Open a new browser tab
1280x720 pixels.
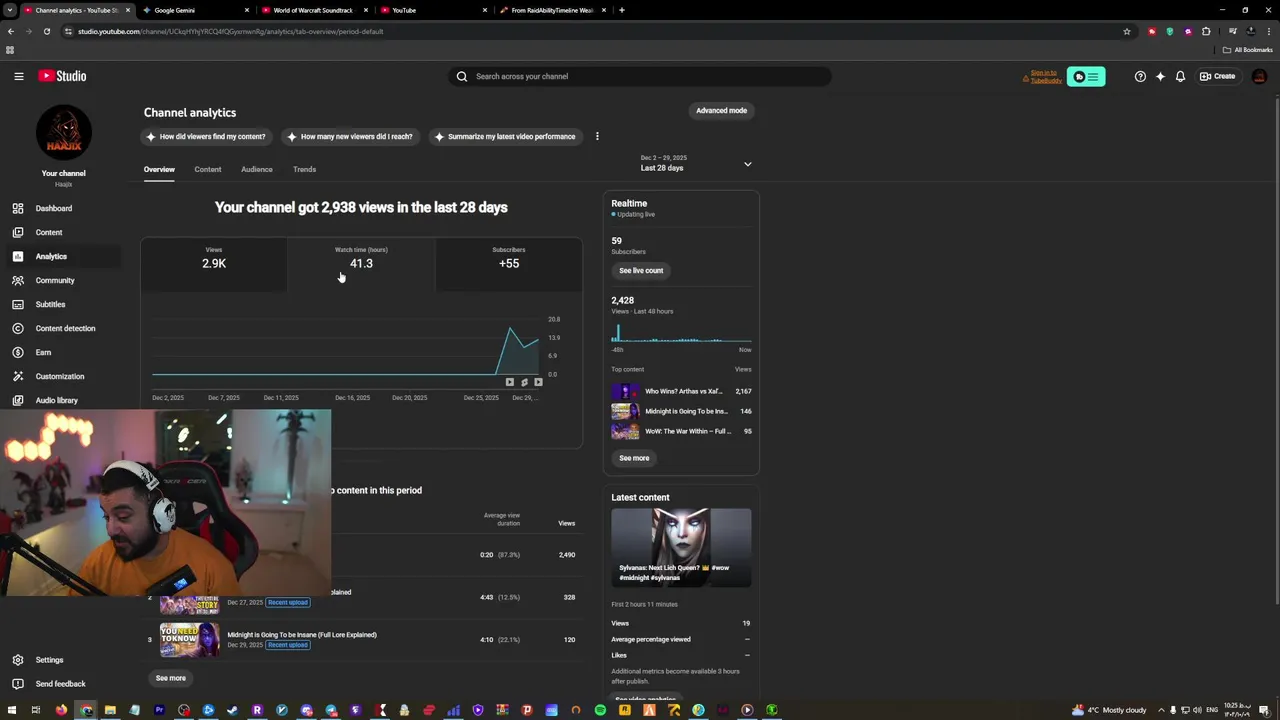click(622, 10)
